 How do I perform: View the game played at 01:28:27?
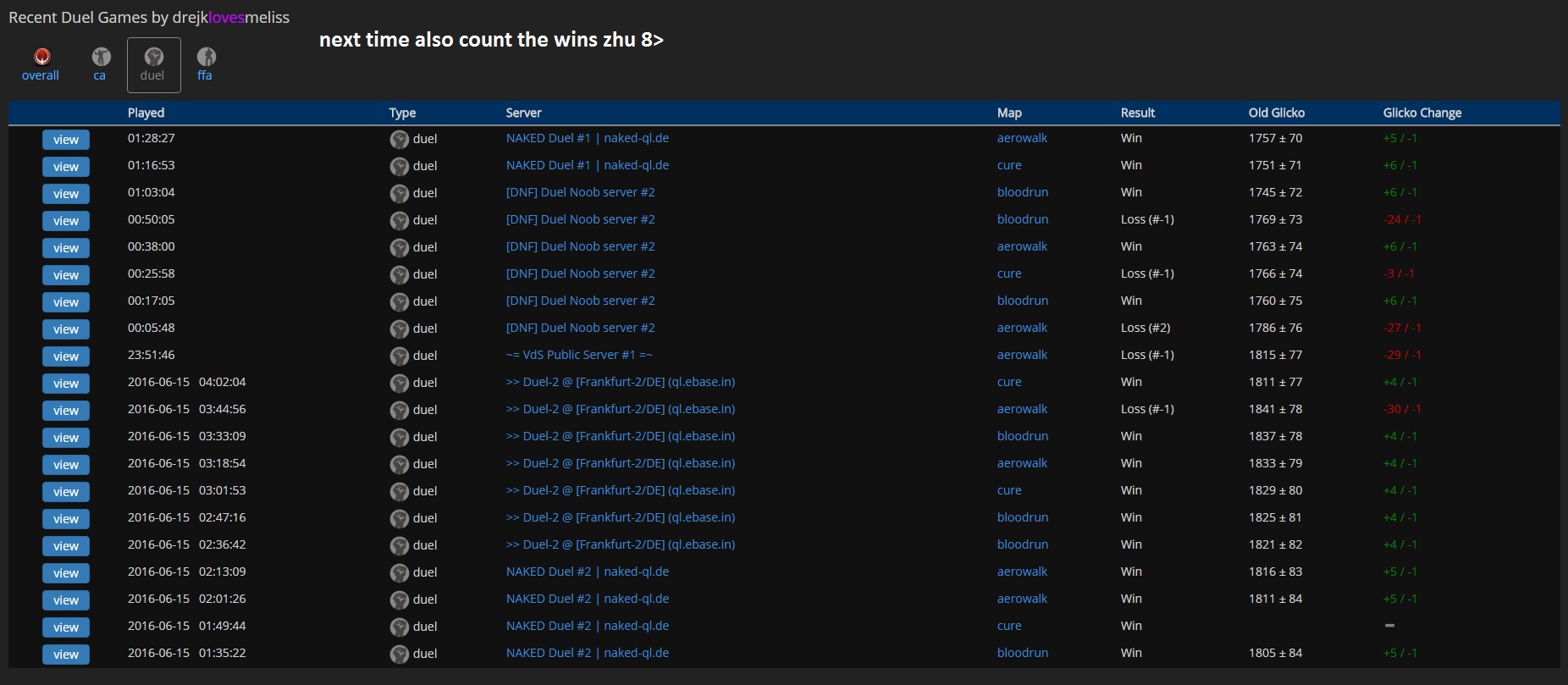click(x=66, y=140)
